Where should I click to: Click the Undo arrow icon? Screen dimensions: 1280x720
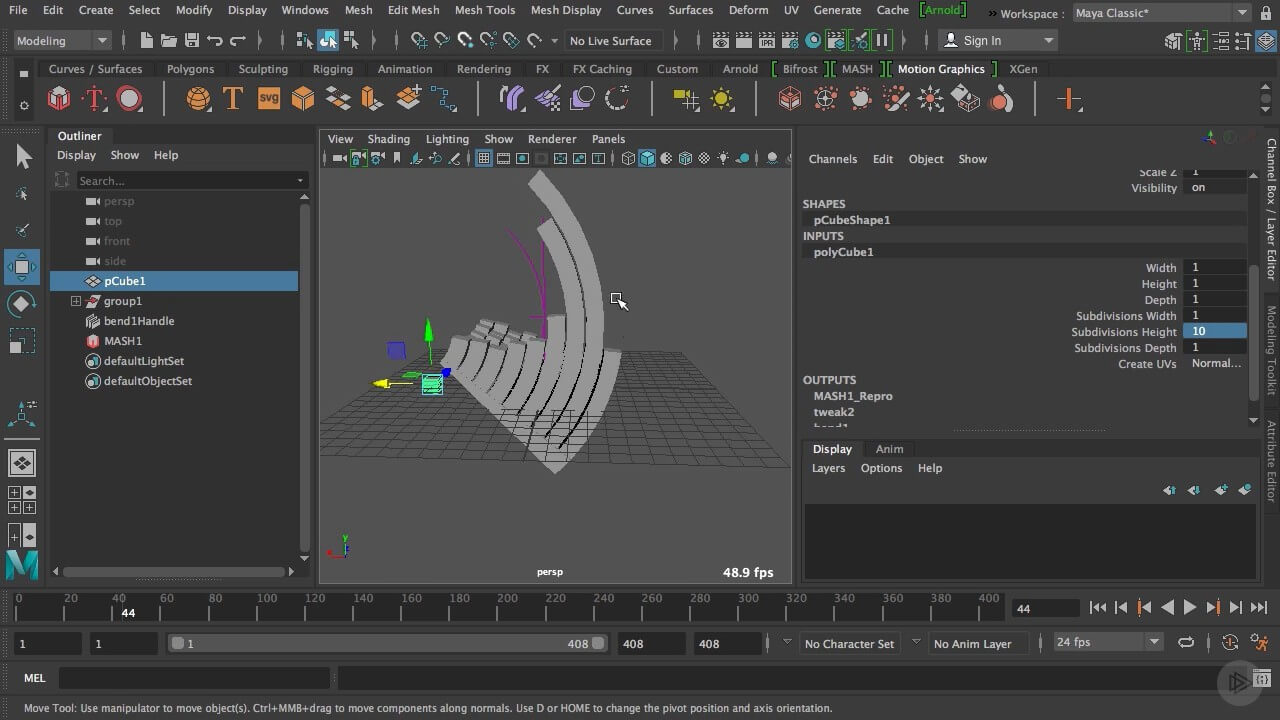[x=215, y=41]
